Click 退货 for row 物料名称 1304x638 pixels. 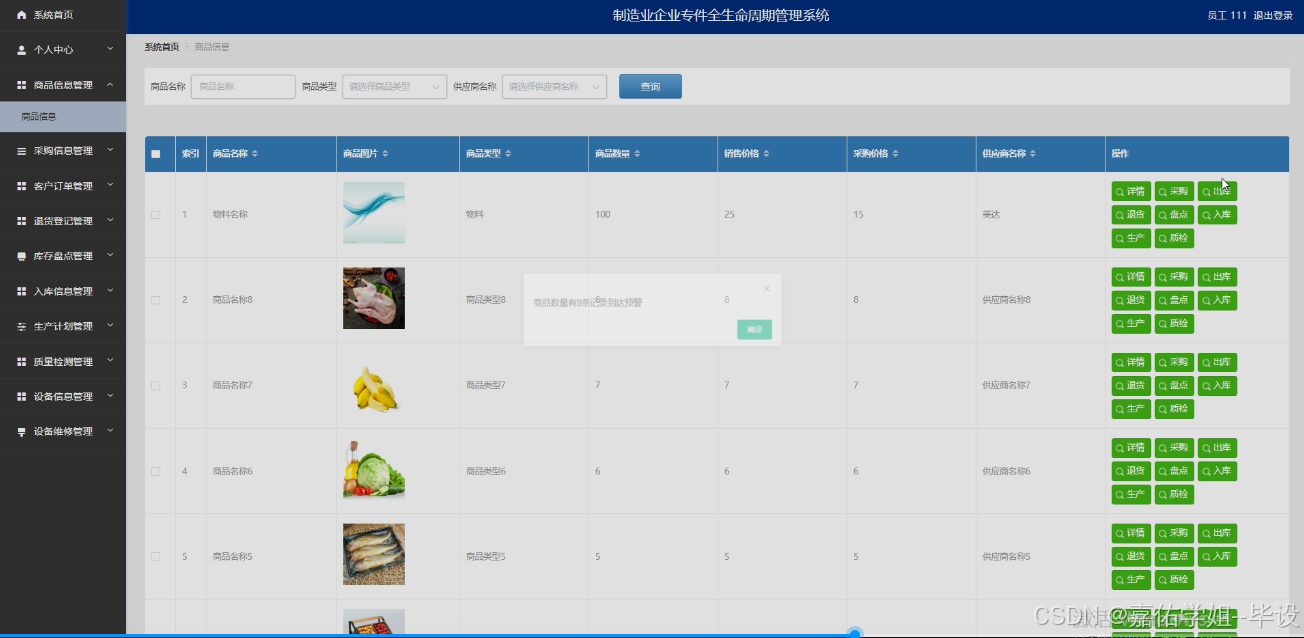tap(1131, 214)
